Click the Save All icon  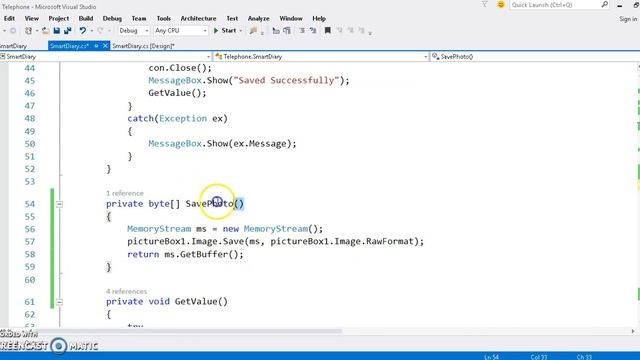click(x=68, y=31)
